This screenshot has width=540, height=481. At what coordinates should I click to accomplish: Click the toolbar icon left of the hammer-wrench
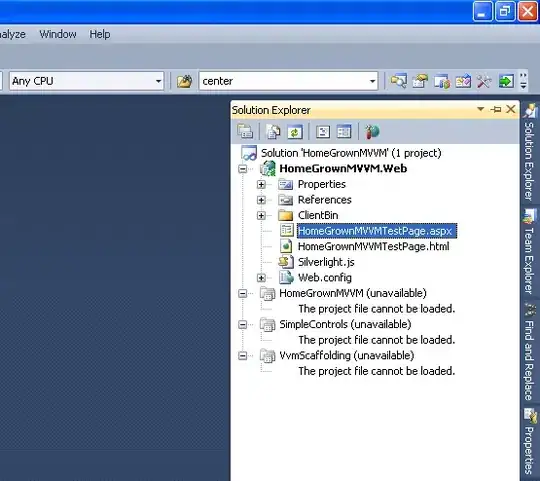(x=463, y=81)
